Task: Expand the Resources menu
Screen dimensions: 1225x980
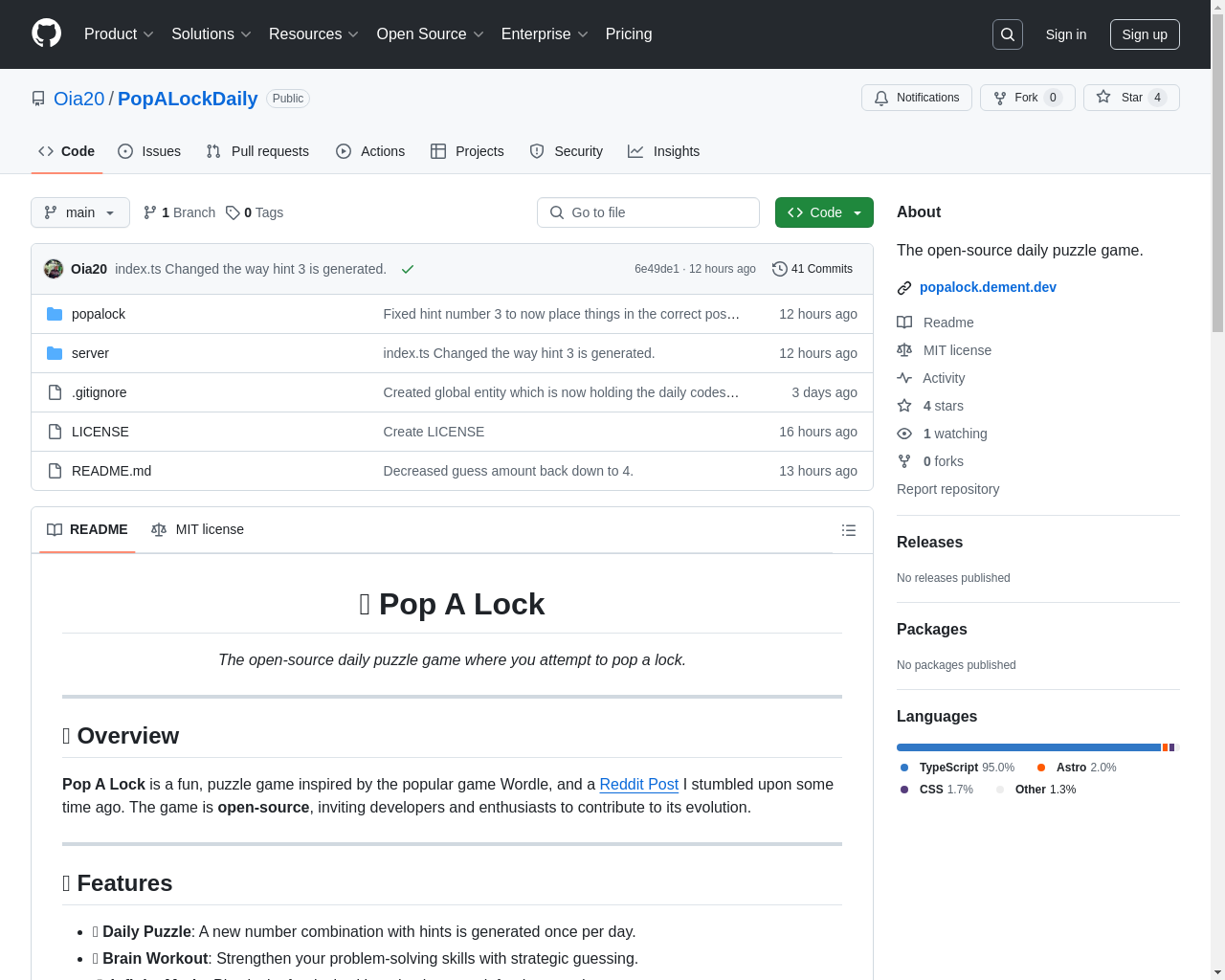Action: pos(314,34)
